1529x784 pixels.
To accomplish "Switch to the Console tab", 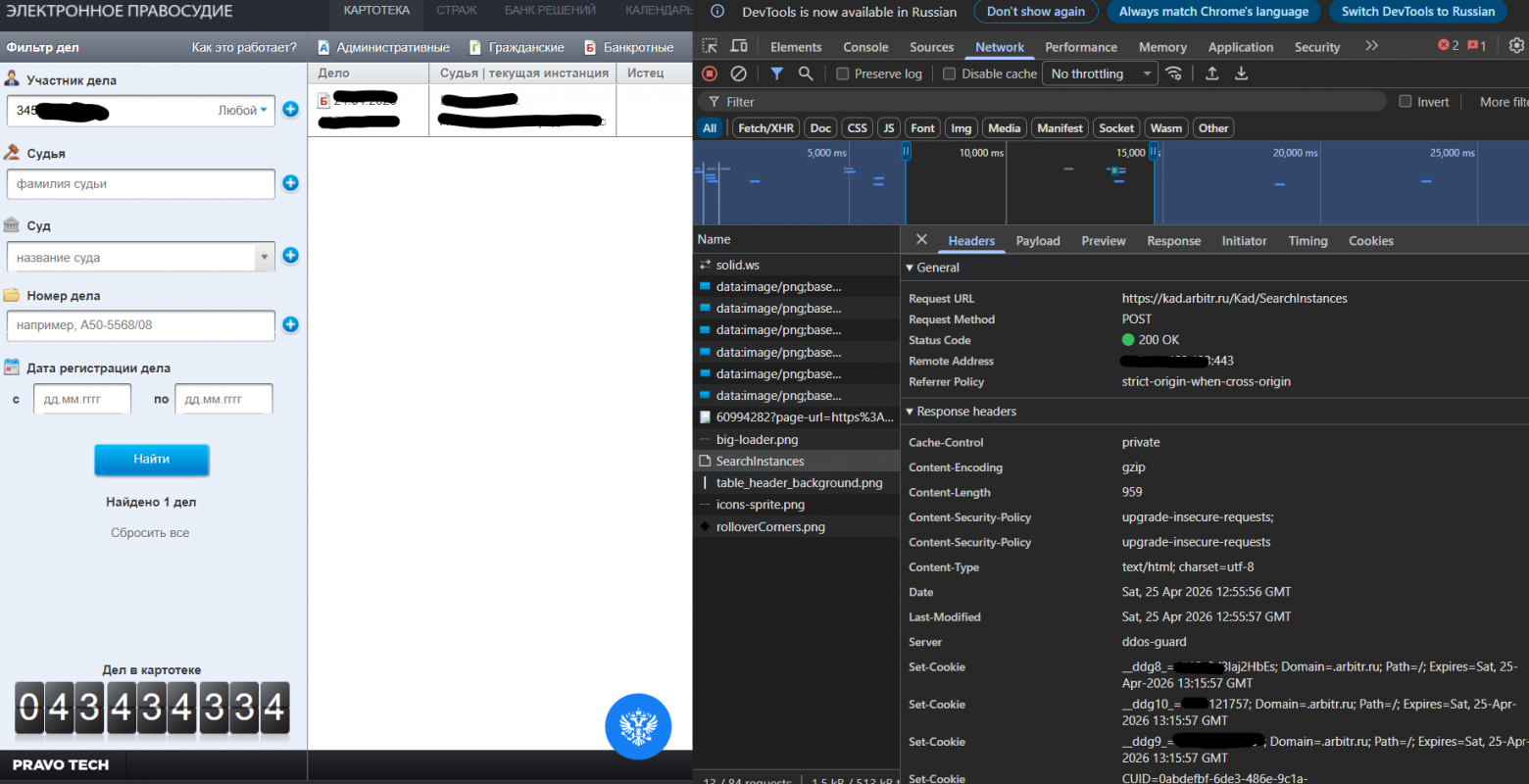I will (x=864, y=46).
